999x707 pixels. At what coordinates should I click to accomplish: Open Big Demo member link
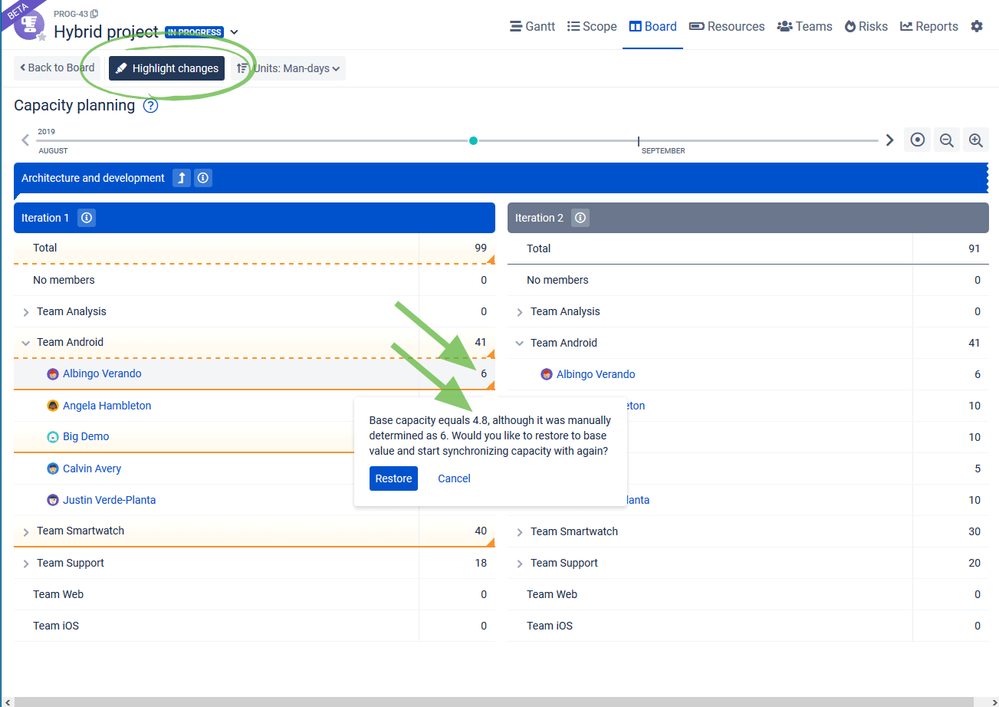pyautogui.click(x=86, y=436)
